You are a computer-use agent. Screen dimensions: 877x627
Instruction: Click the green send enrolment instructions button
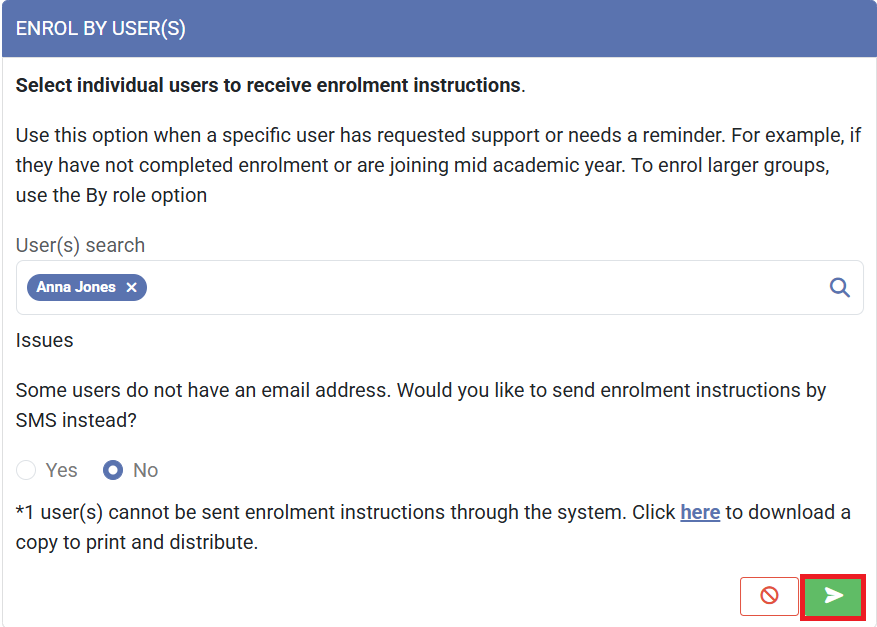coord(832,596)
